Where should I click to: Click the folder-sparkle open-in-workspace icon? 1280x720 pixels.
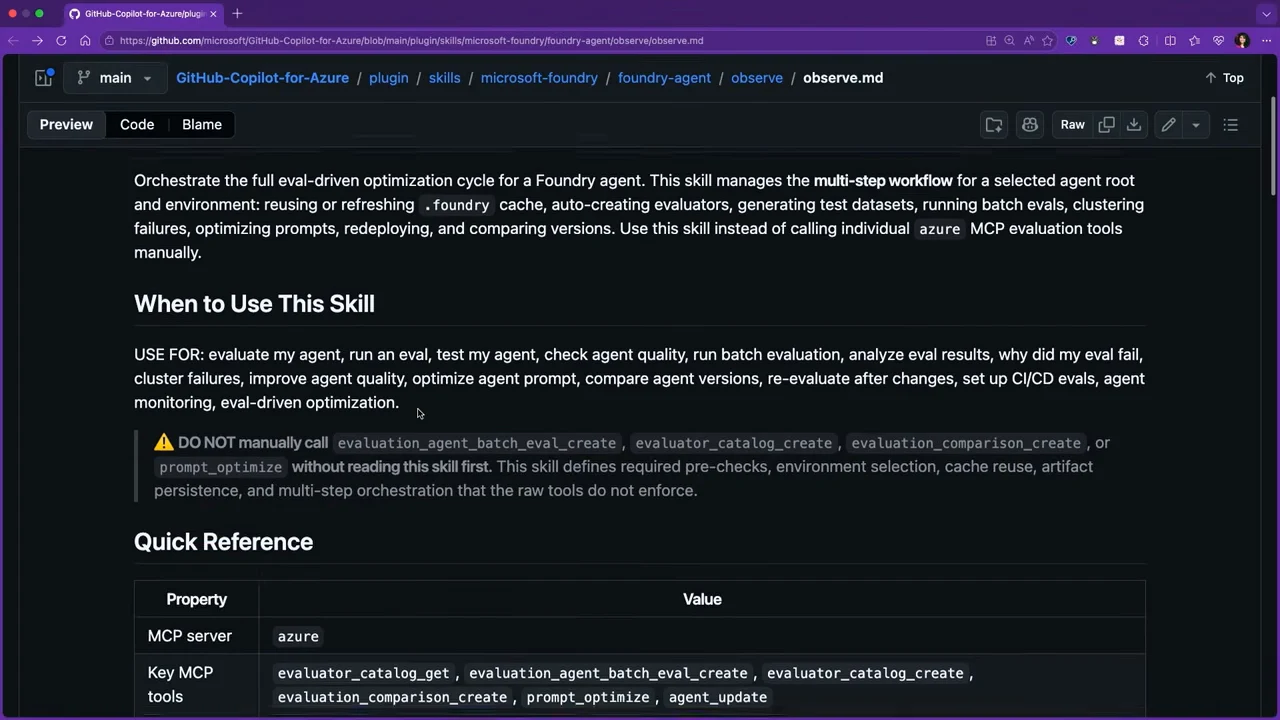pyautogui.click(x=994, y=125)
